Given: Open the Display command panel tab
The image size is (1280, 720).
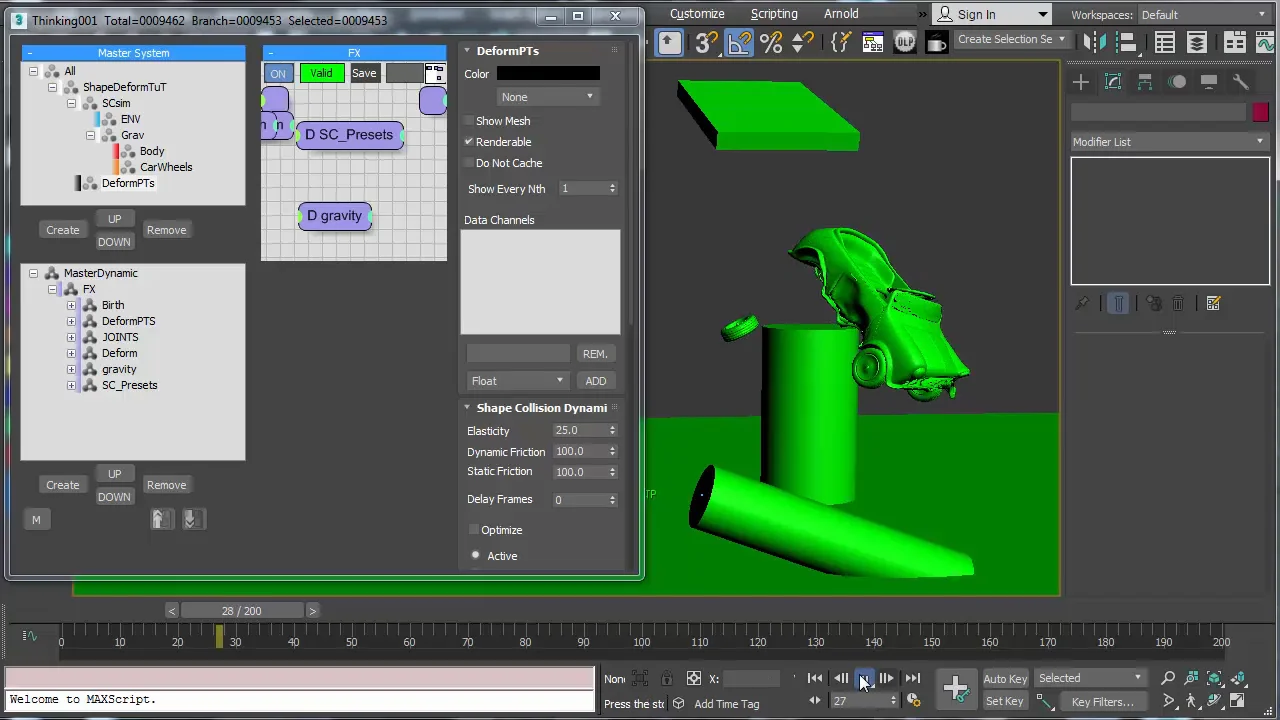Looking at the screenshot, I should [1209, 82].
